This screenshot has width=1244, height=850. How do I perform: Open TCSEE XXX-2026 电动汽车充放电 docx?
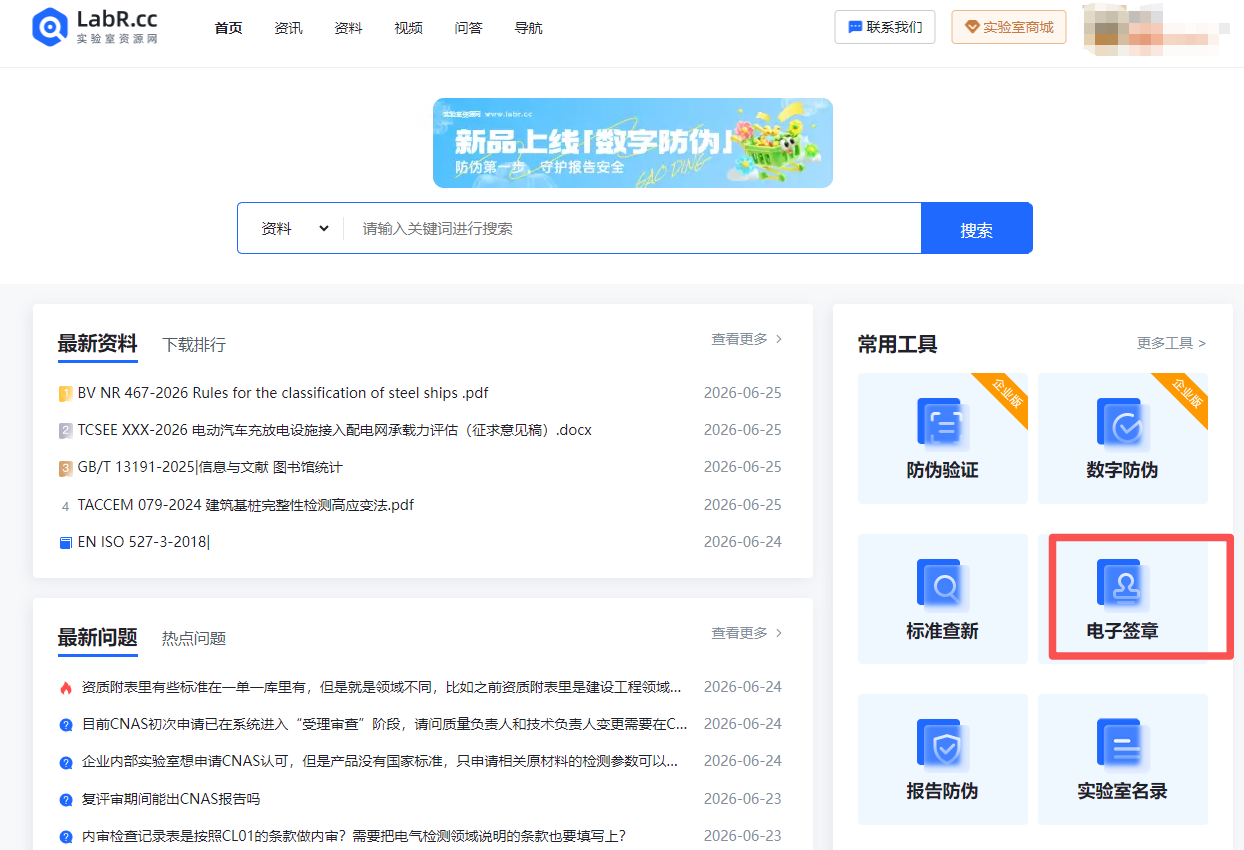[x=335, y=430]
